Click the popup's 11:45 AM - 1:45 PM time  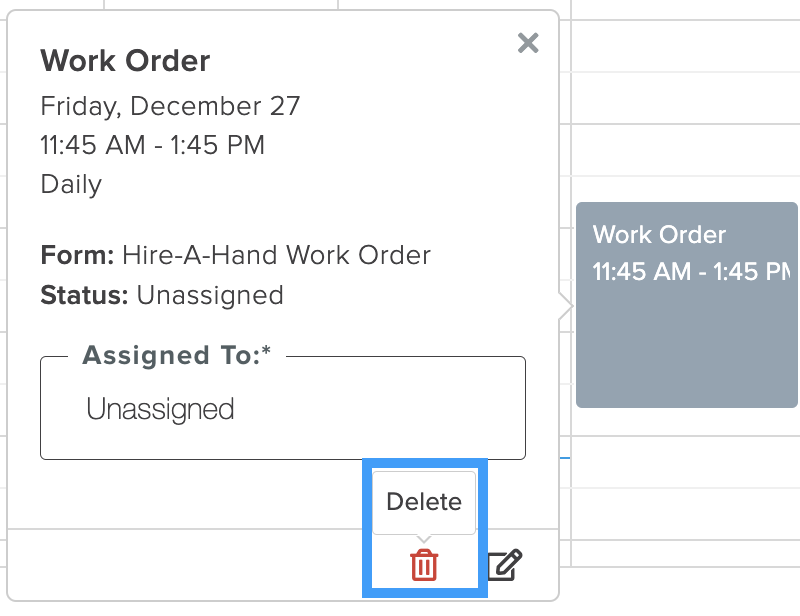tap(152, 145)
